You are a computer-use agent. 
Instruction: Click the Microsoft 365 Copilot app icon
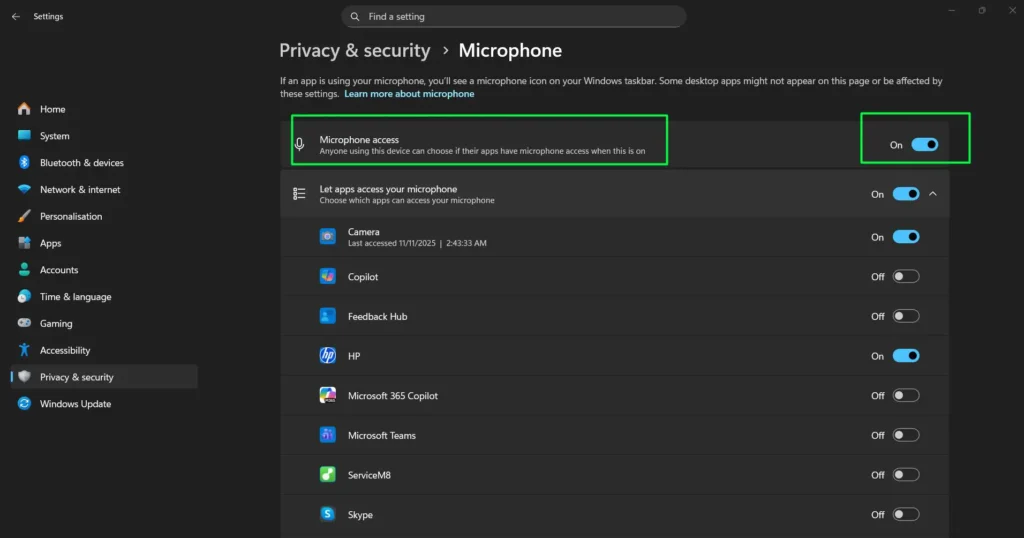pyautogui.click(x=328, y=395)
